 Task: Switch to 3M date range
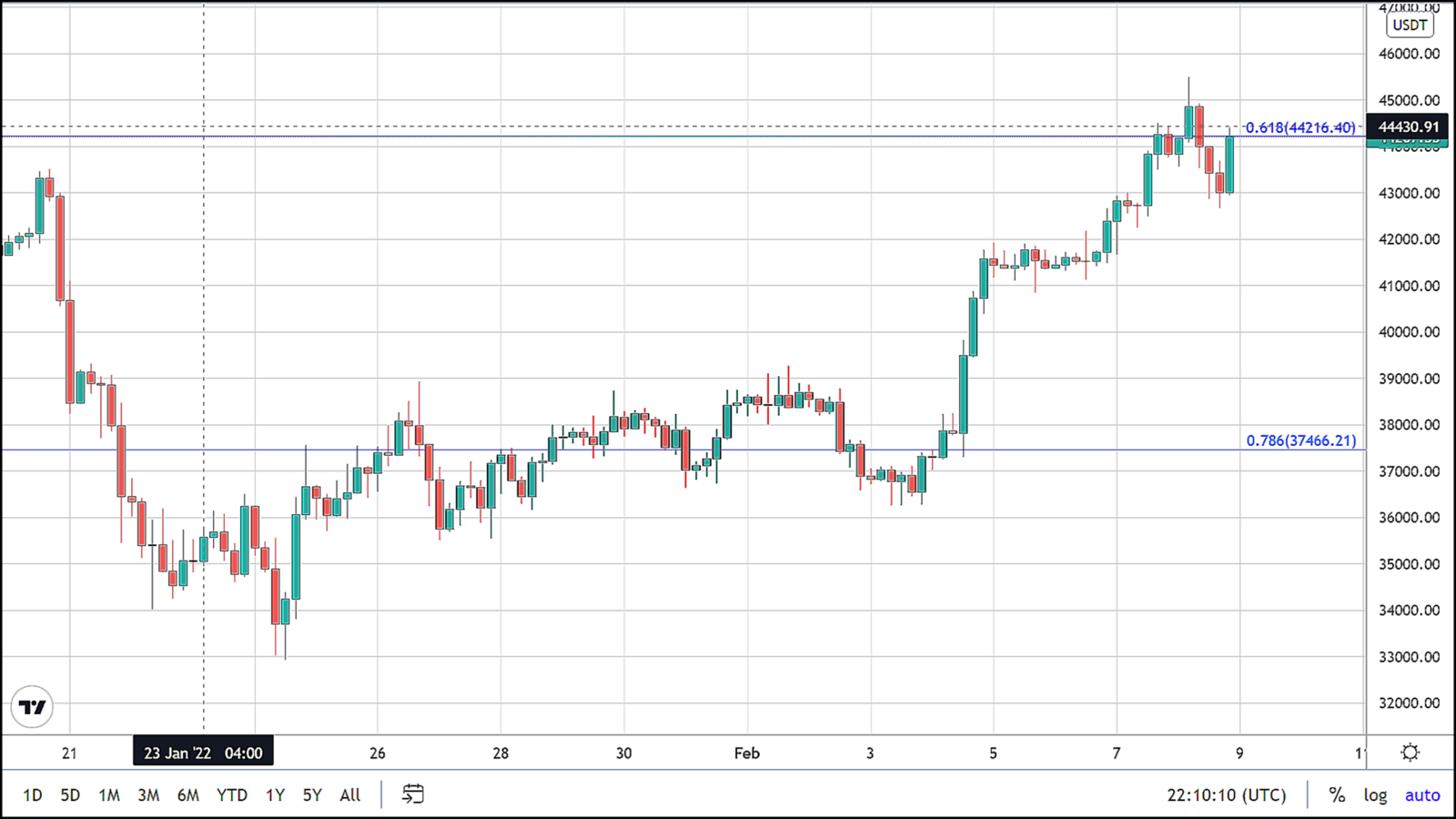[148, 795]
